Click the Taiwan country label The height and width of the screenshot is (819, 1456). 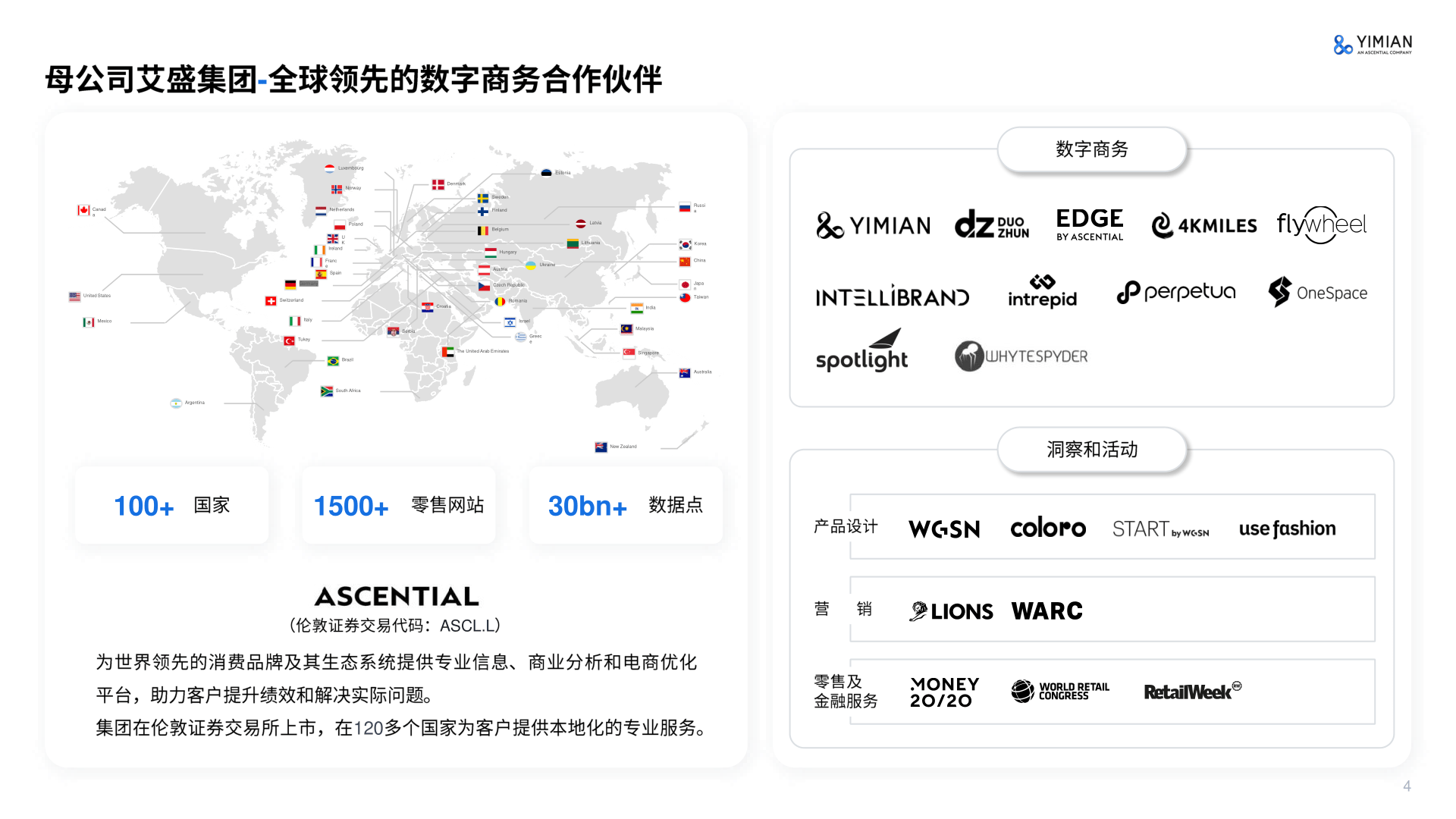[x=701, y=297]
